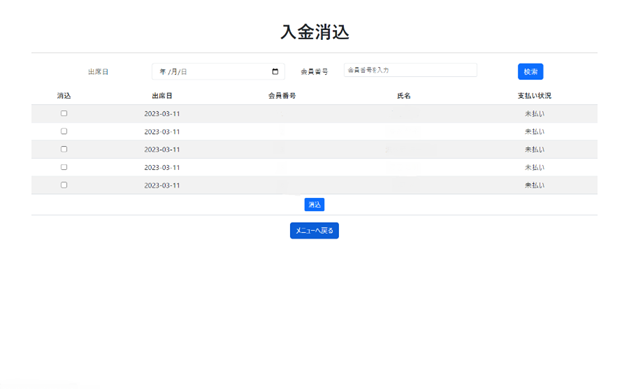This screenshot has height=389, width=624.
Task: Click the 会員番号 column header in table
Action: [x=282, y=96]
